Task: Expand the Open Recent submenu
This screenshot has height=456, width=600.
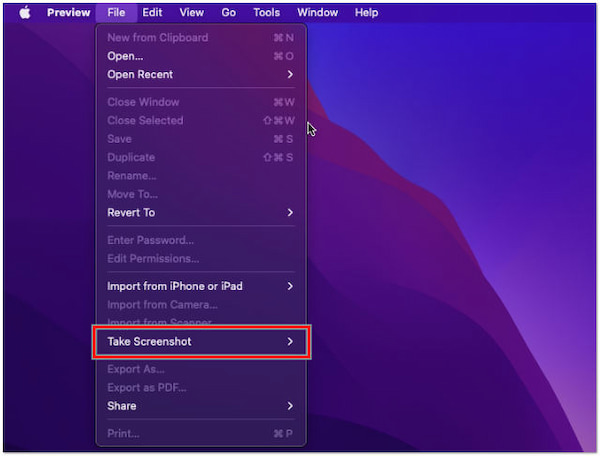Action: click(140, 74)
